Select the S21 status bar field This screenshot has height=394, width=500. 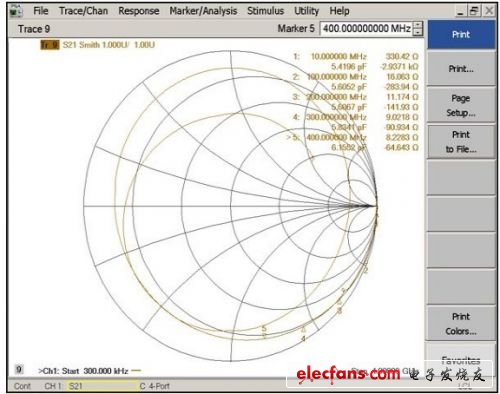(x=102, y=386)
